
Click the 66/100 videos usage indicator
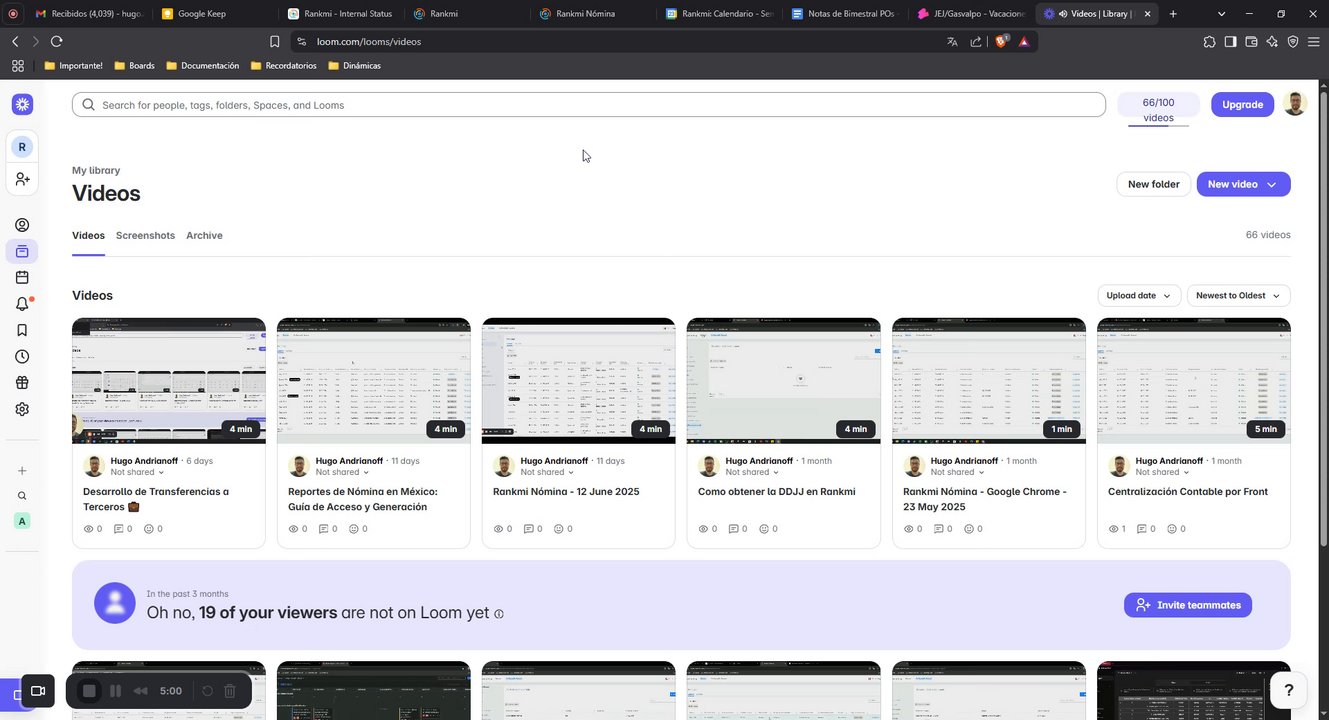click(1158, 109)
